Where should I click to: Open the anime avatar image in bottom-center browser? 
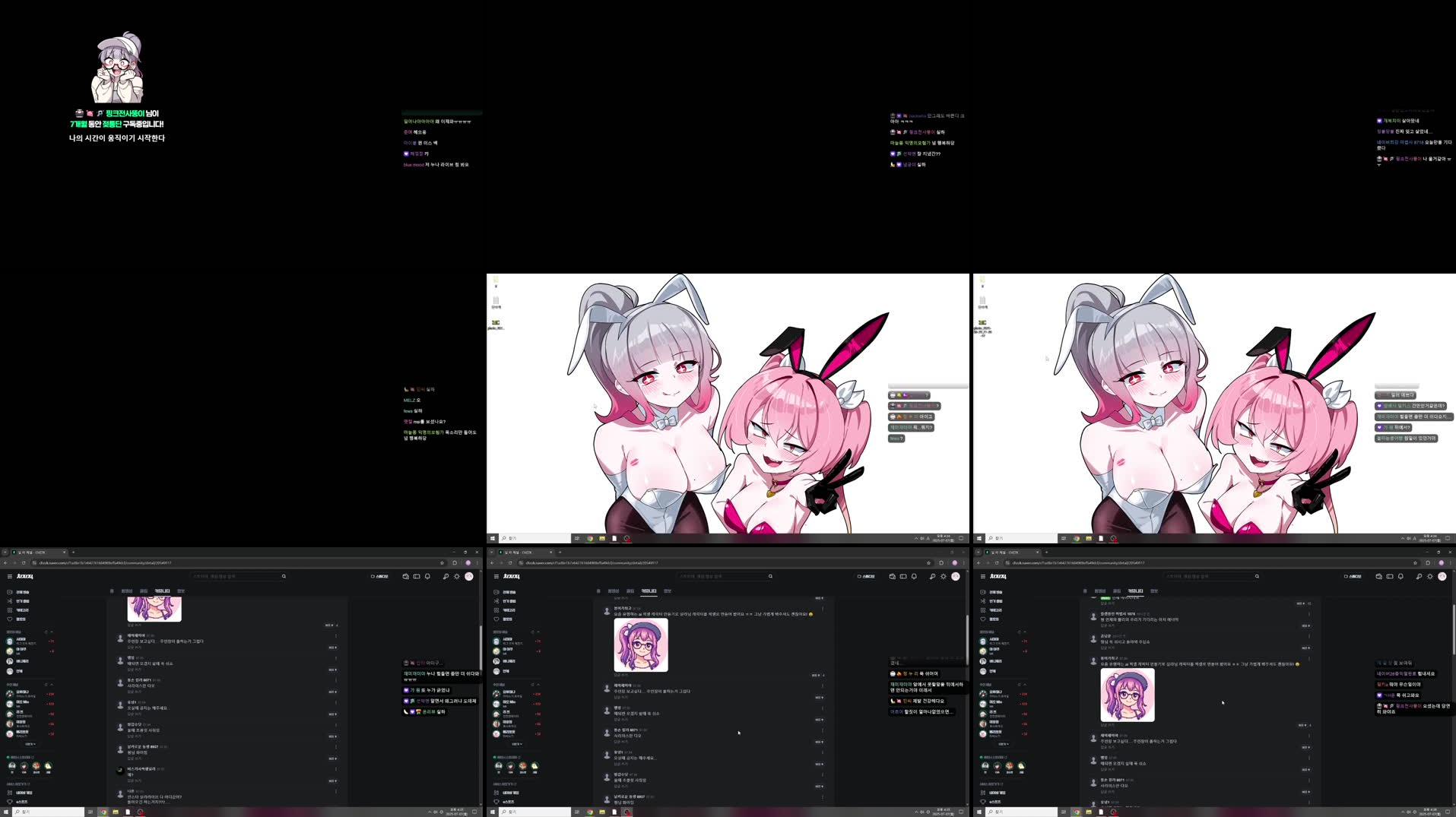click(x=641, y=645)
